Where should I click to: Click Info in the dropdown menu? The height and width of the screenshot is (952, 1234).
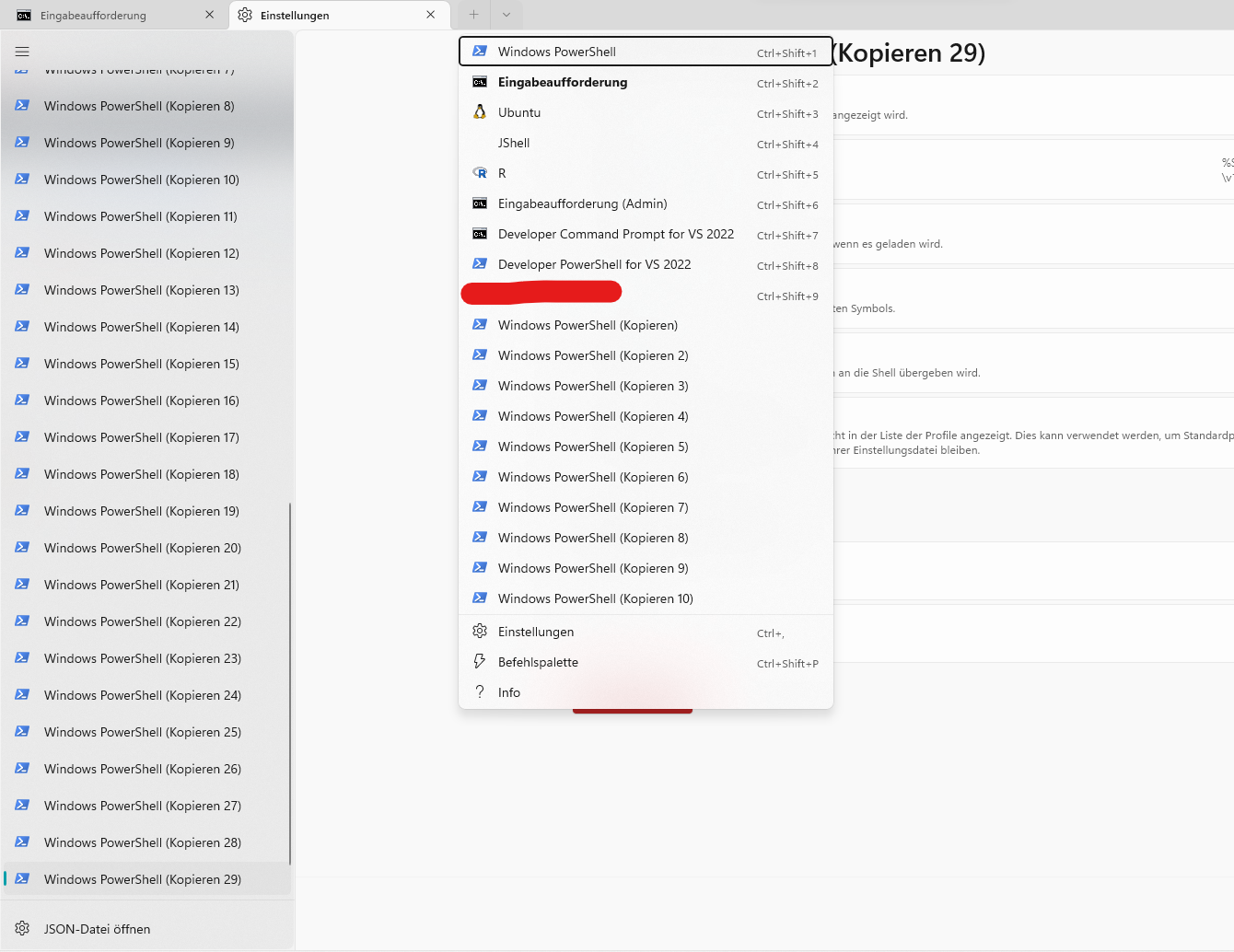pyautogui.click(x=646, y=692)
